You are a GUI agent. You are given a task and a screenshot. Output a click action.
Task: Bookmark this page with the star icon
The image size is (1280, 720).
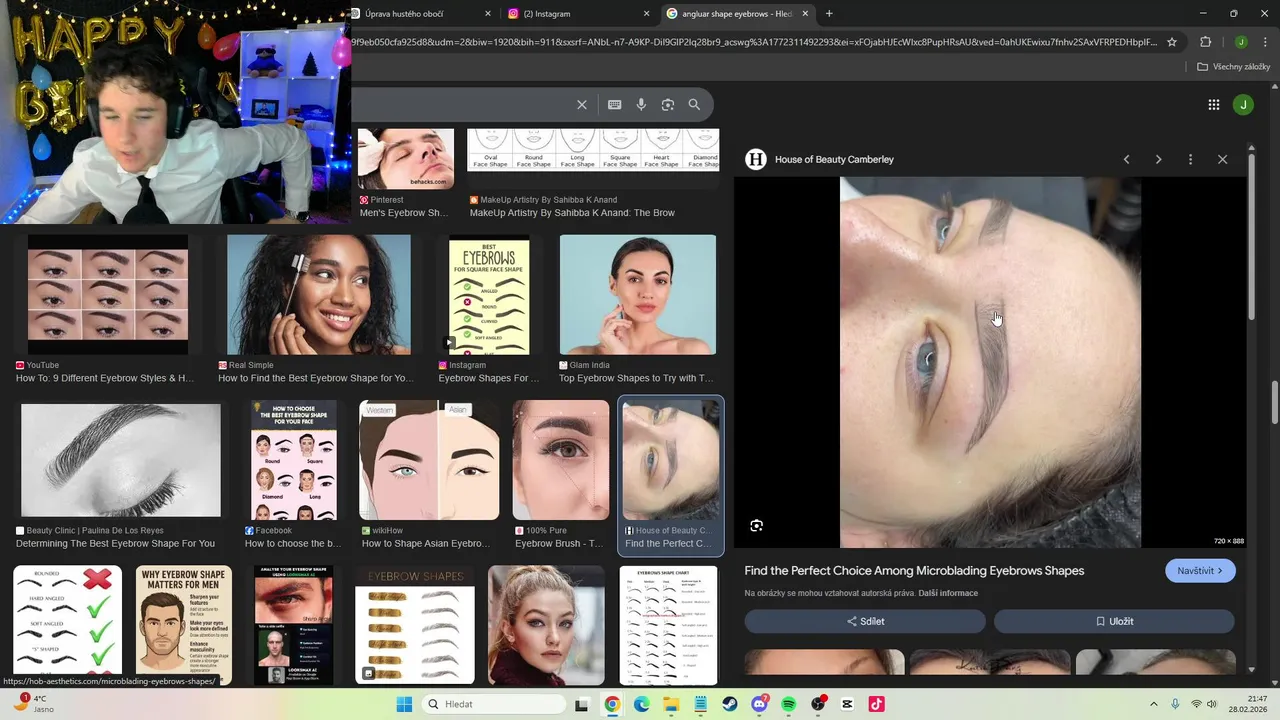click(1172, 42)
